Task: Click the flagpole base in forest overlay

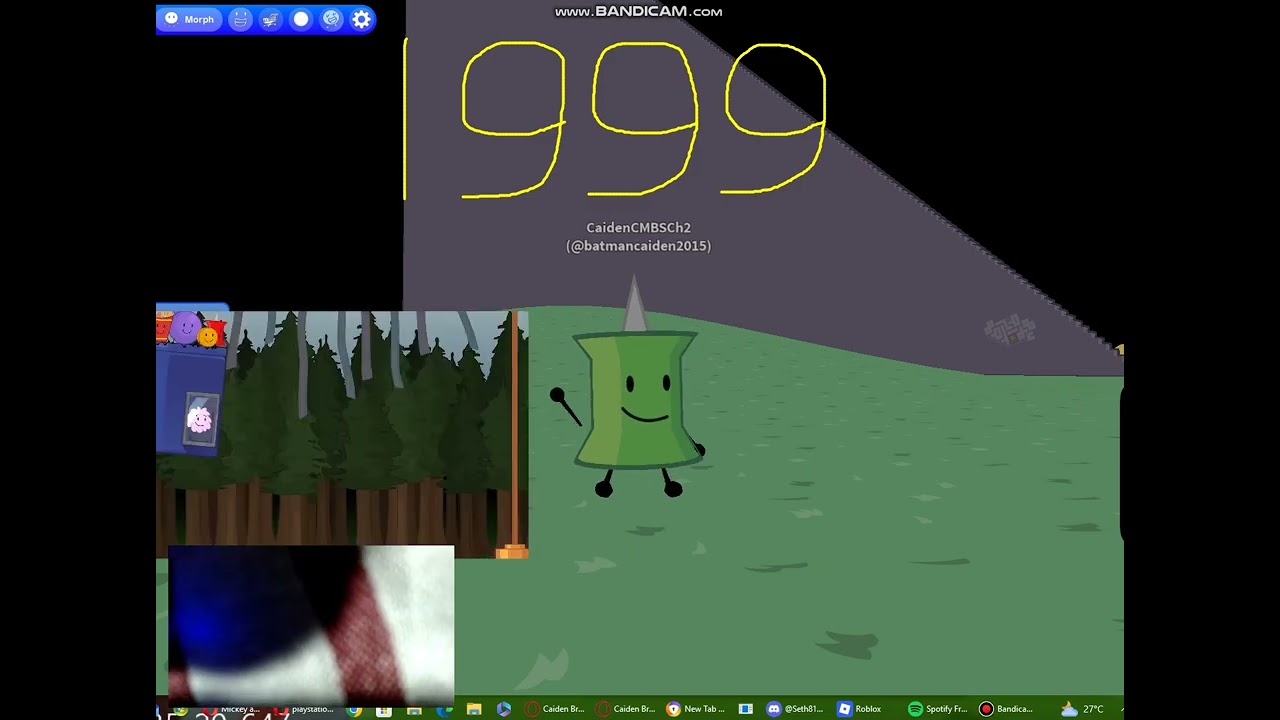Action: pos(511,551)
